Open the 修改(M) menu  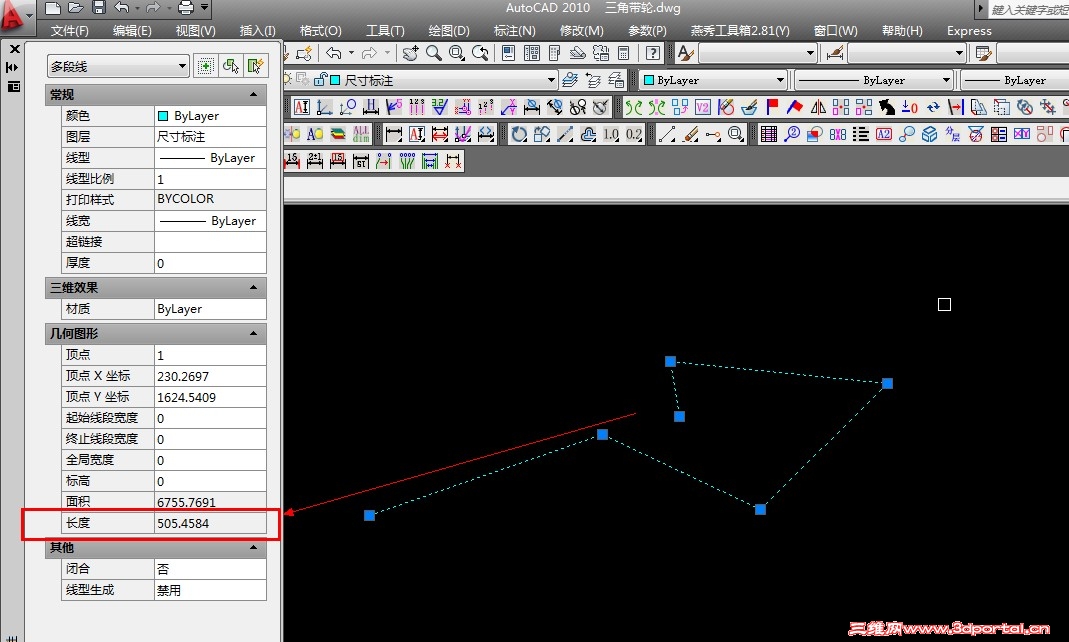click(582, 31)
